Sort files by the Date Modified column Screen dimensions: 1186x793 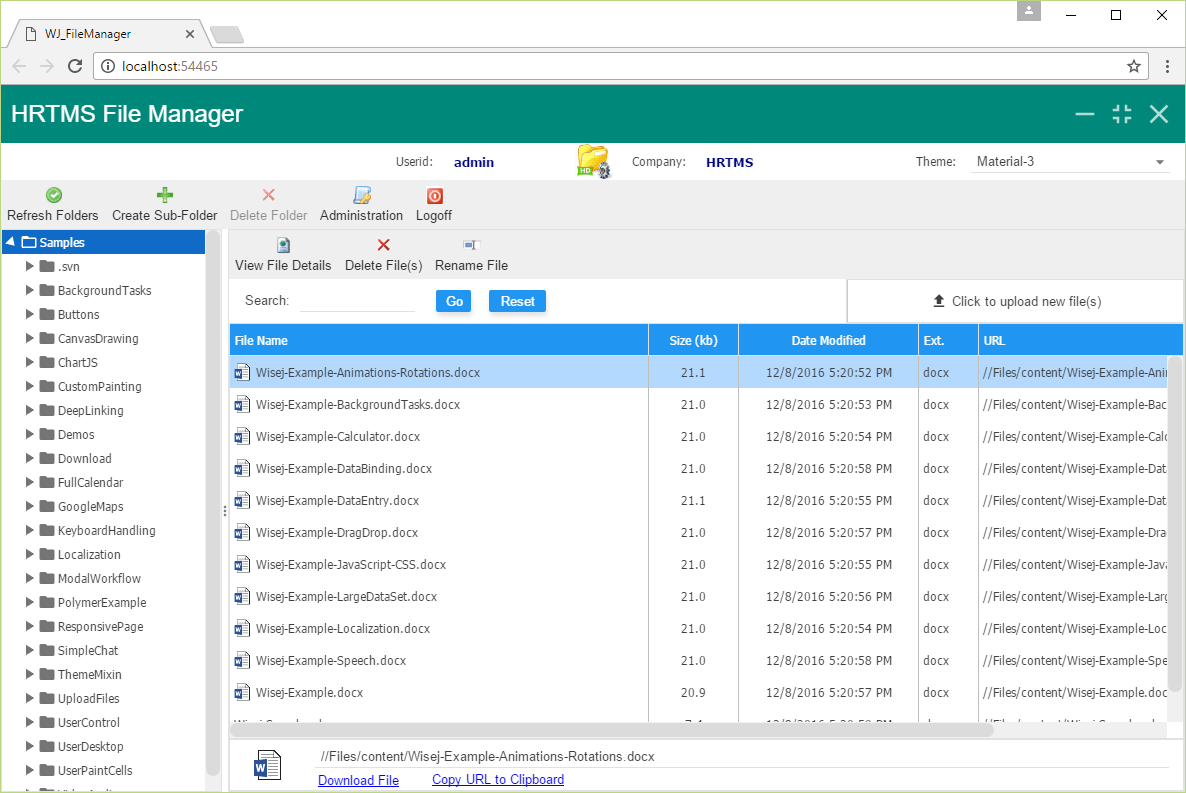[x=828, y=339]
